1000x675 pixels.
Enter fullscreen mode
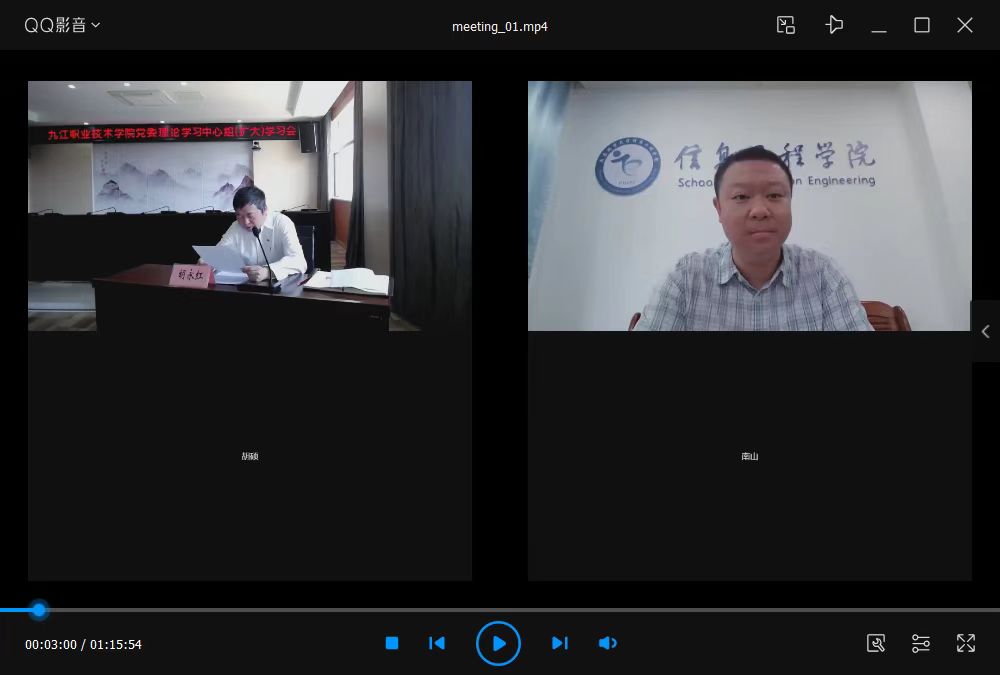click(x=966, y=643)
